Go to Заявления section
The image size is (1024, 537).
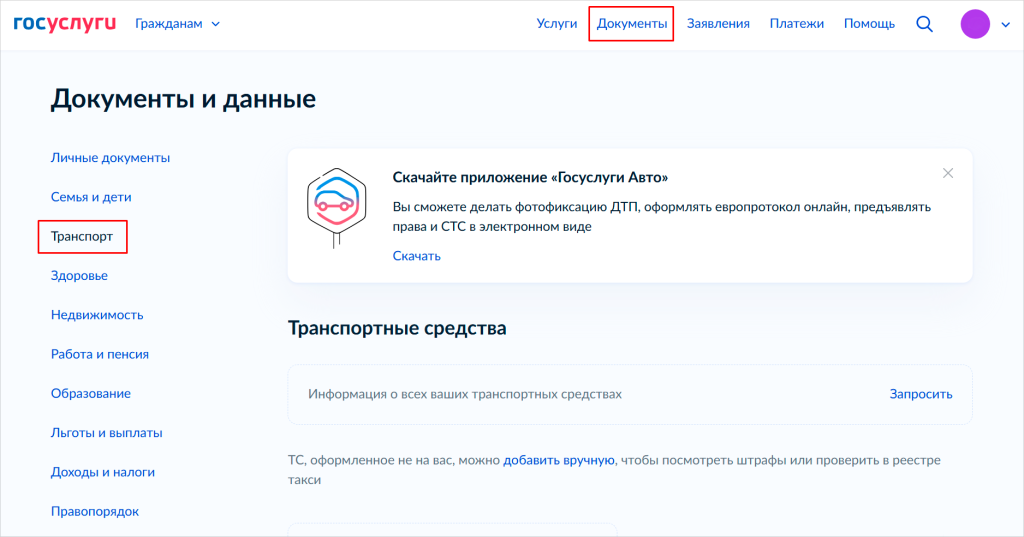[x=718, y=24]
